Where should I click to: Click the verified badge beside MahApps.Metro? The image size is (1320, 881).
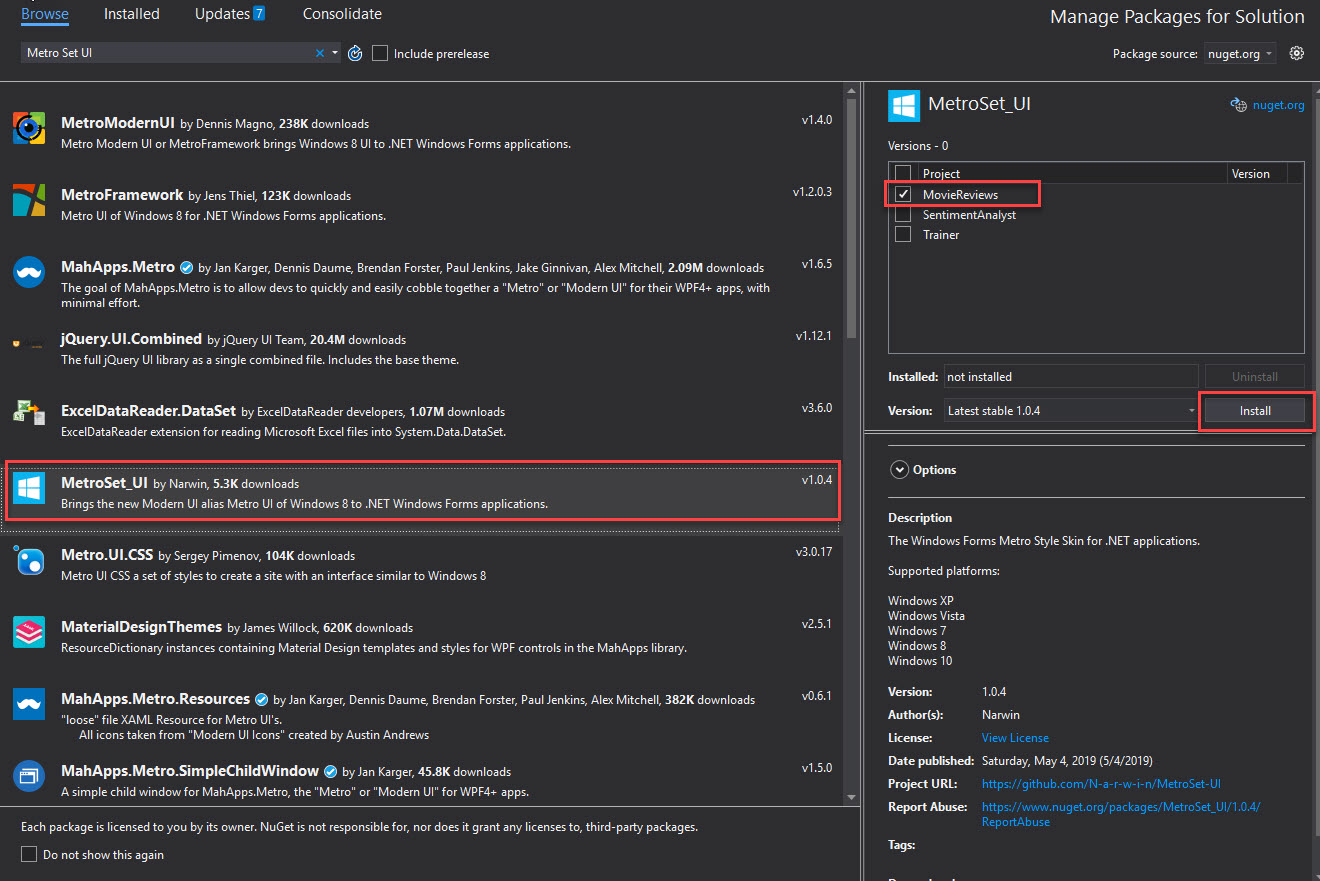click(x=185, y=268)
